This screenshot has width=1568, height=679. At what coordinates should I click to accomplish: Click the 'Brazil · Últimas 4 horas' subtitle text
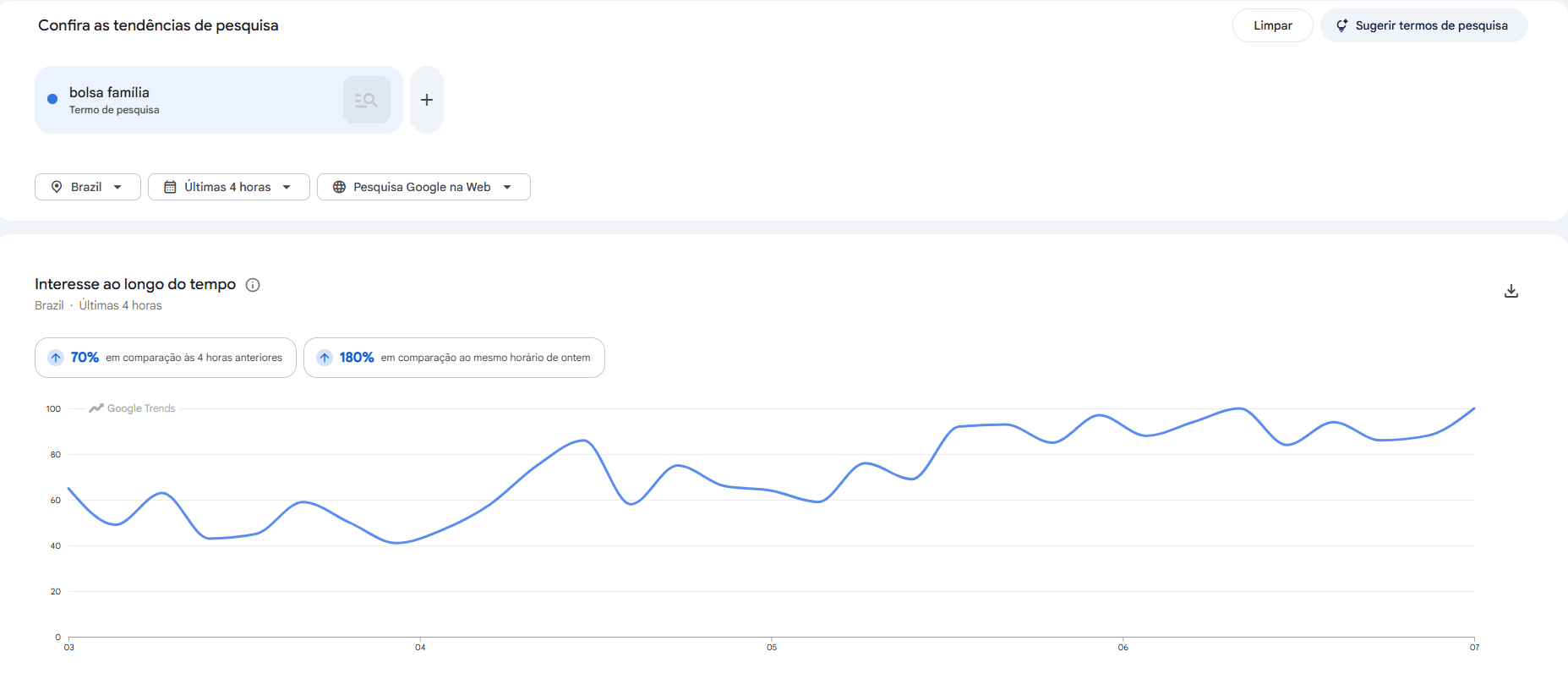pyautogui.click(x=98, y=305)
